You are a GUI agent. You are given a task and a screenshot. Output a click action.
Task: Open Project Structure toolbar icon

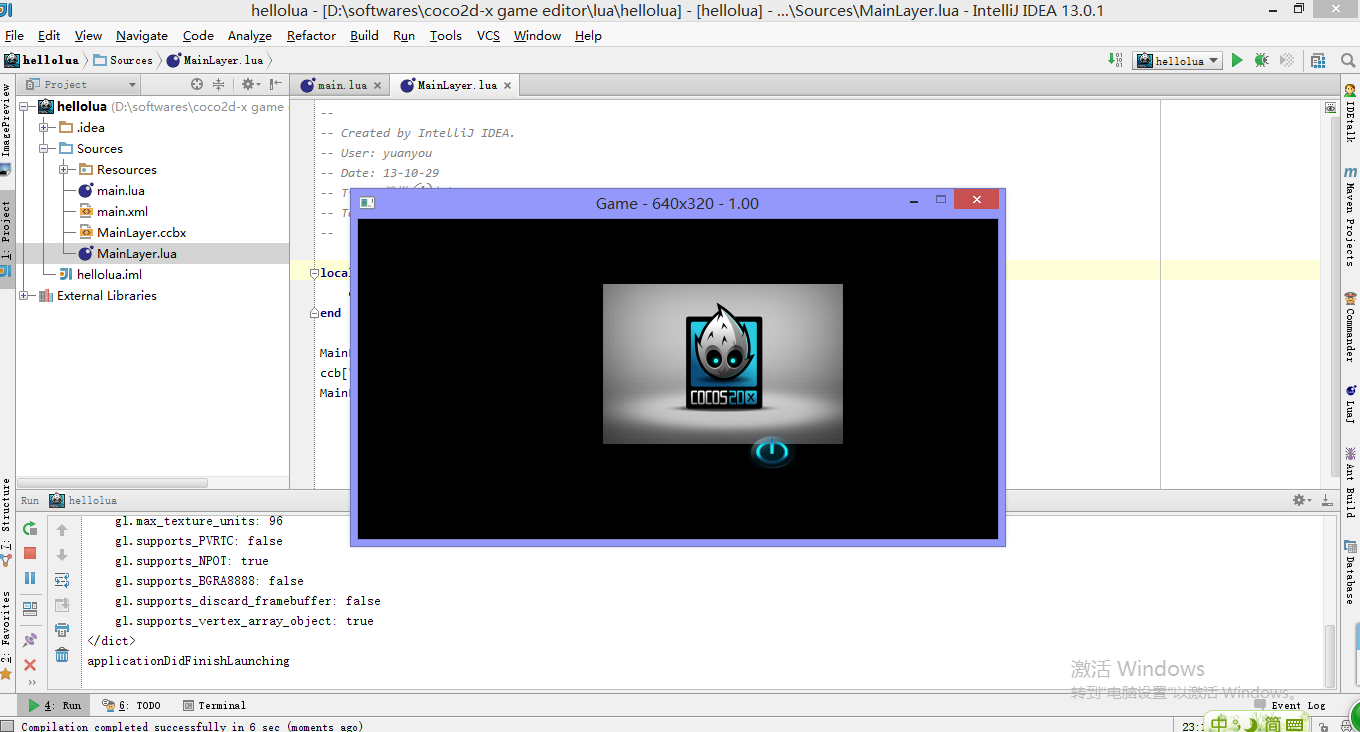pyautogui.click(x=1318, y=60)
